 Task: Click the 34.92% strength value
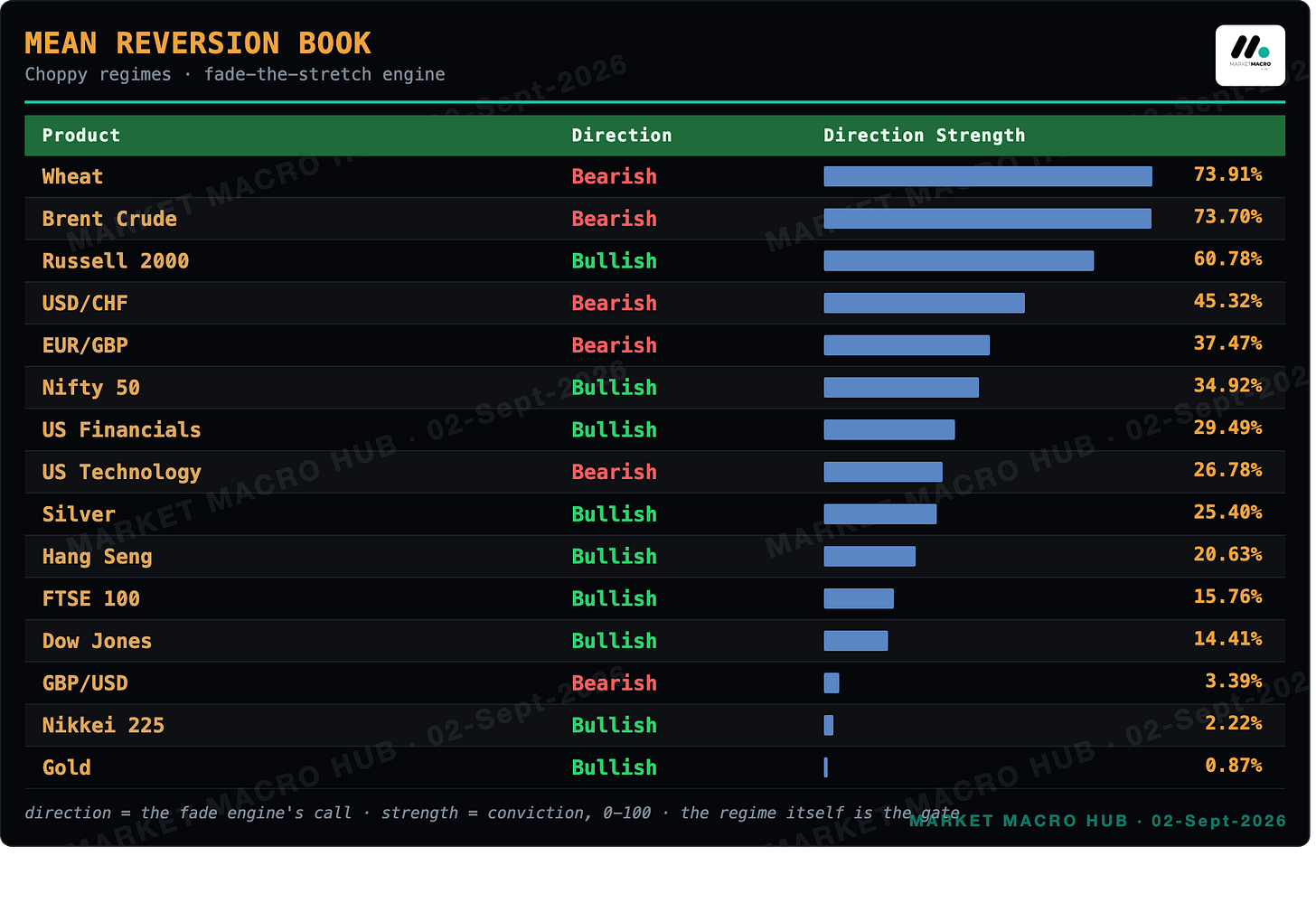pos(1227,385)
